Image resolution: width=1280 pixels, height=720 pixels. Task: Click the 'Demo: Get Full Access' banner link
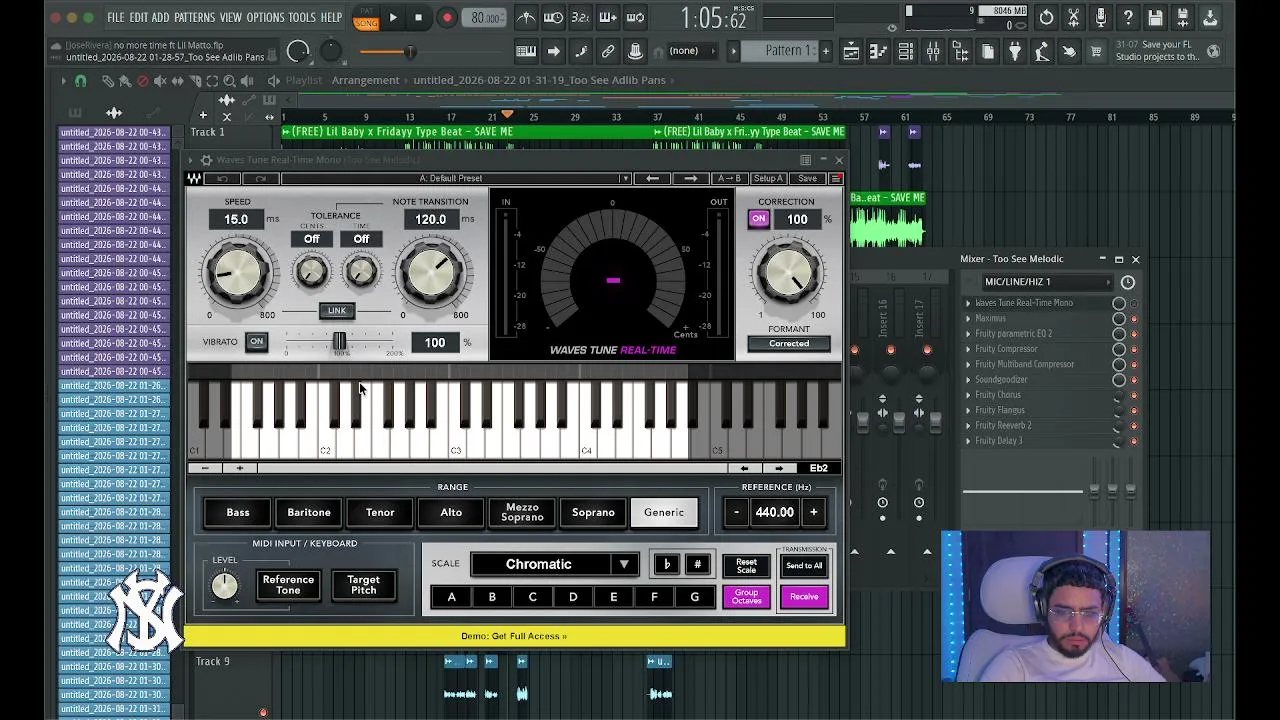(514, 636)
